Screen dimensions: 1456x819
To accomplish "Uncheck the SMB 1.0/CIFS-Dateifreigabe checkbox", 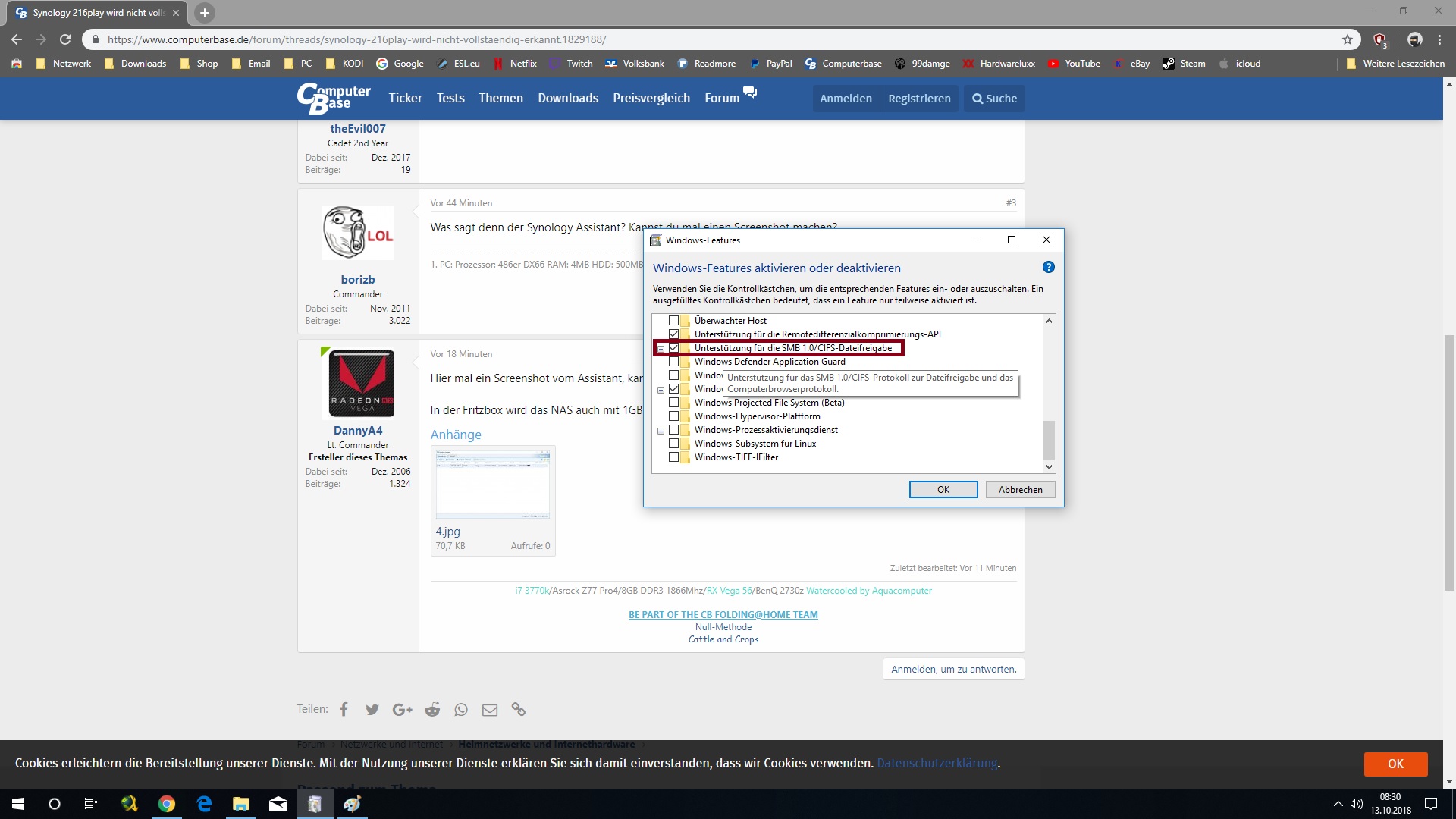I will coord(673,348).
